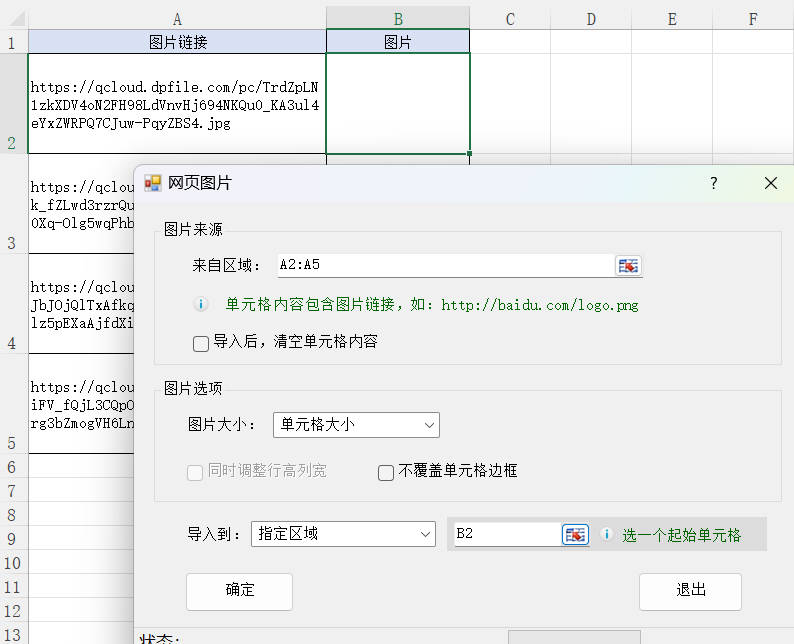Viewport: 794px width, 644px height.
Task: Select column A header
Action: (x=177, y=18)
